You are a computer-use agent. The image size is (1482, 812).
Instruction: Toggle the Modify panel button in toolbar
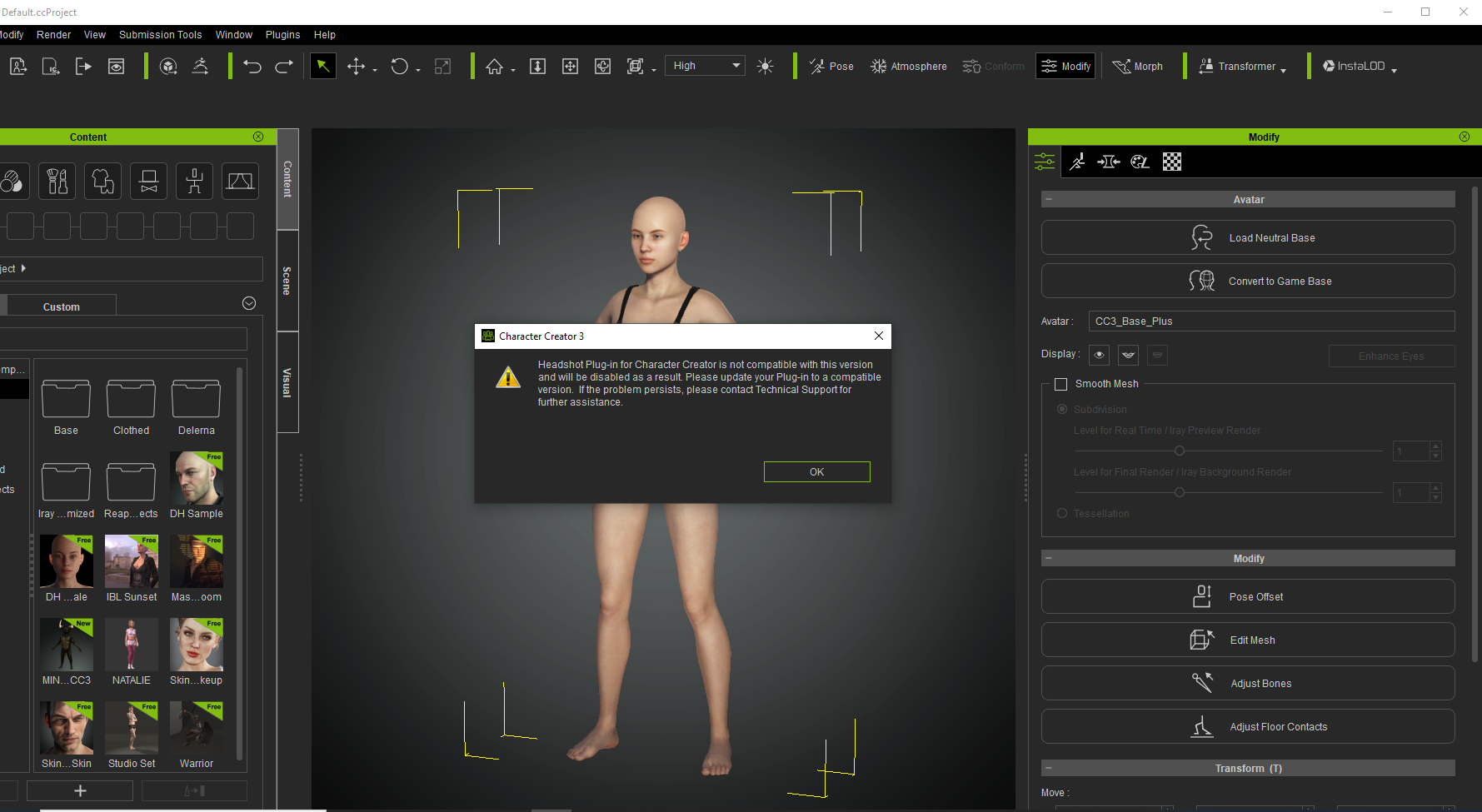[x=1065, y=66]
